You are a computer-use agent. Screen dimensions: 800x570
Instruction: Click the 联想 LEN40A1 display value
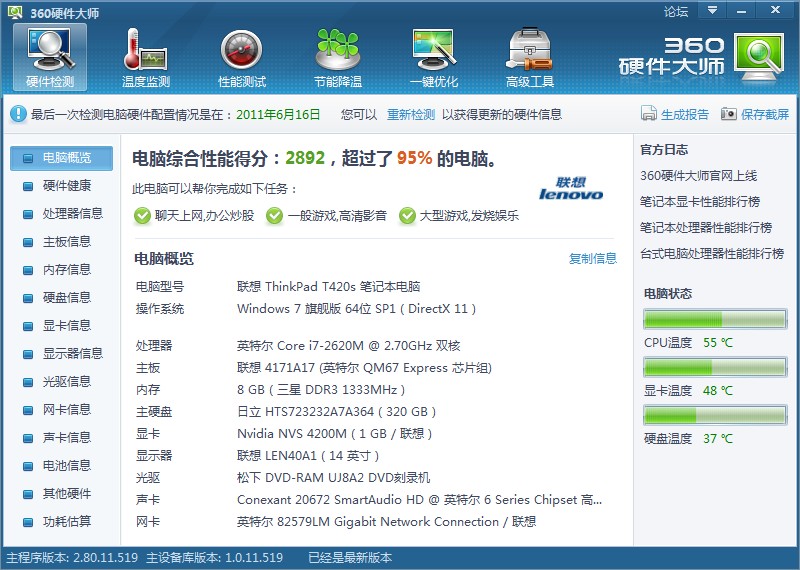pyautogui.click(x=308, y=456)
